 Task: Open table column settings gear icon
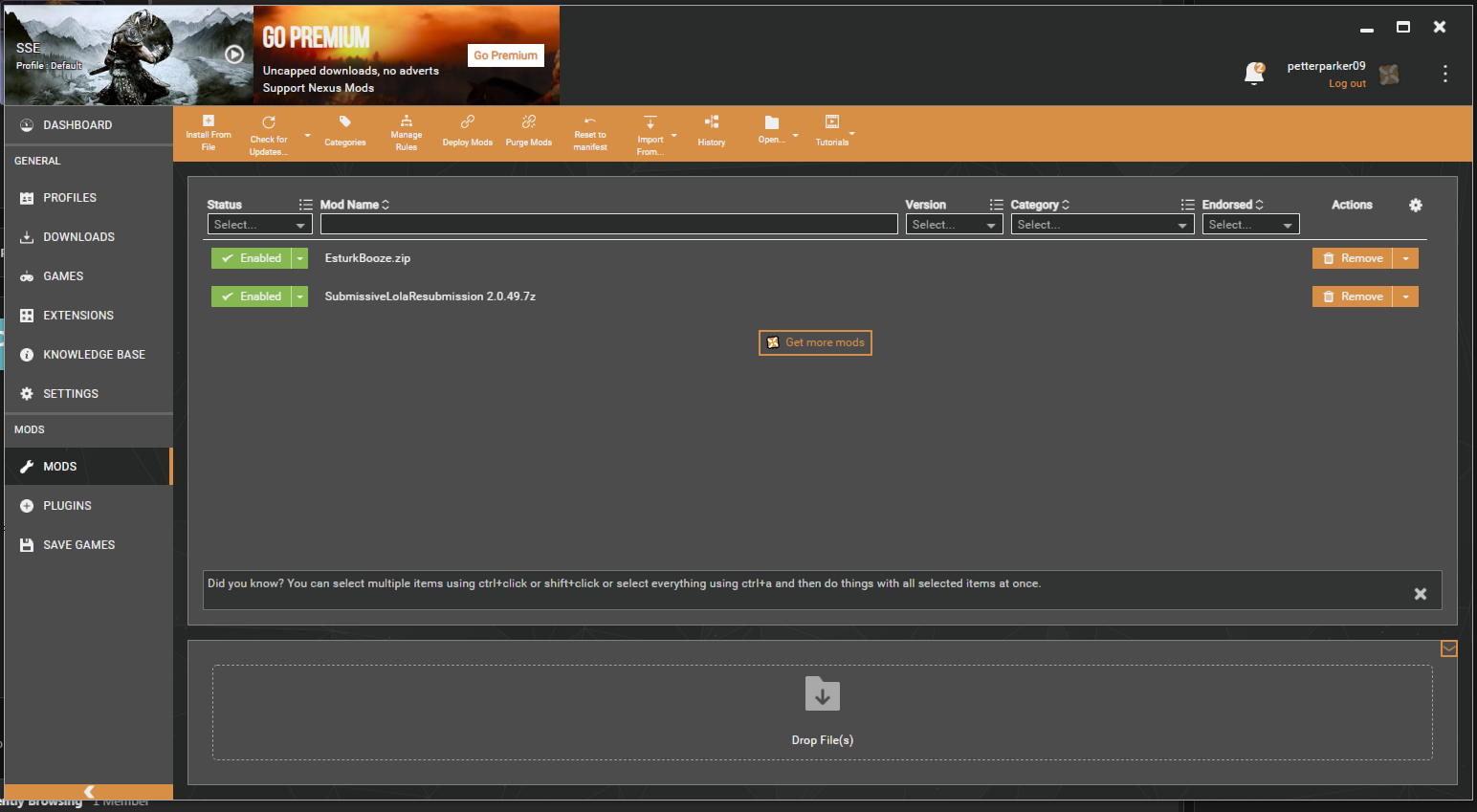point(1416,205)
